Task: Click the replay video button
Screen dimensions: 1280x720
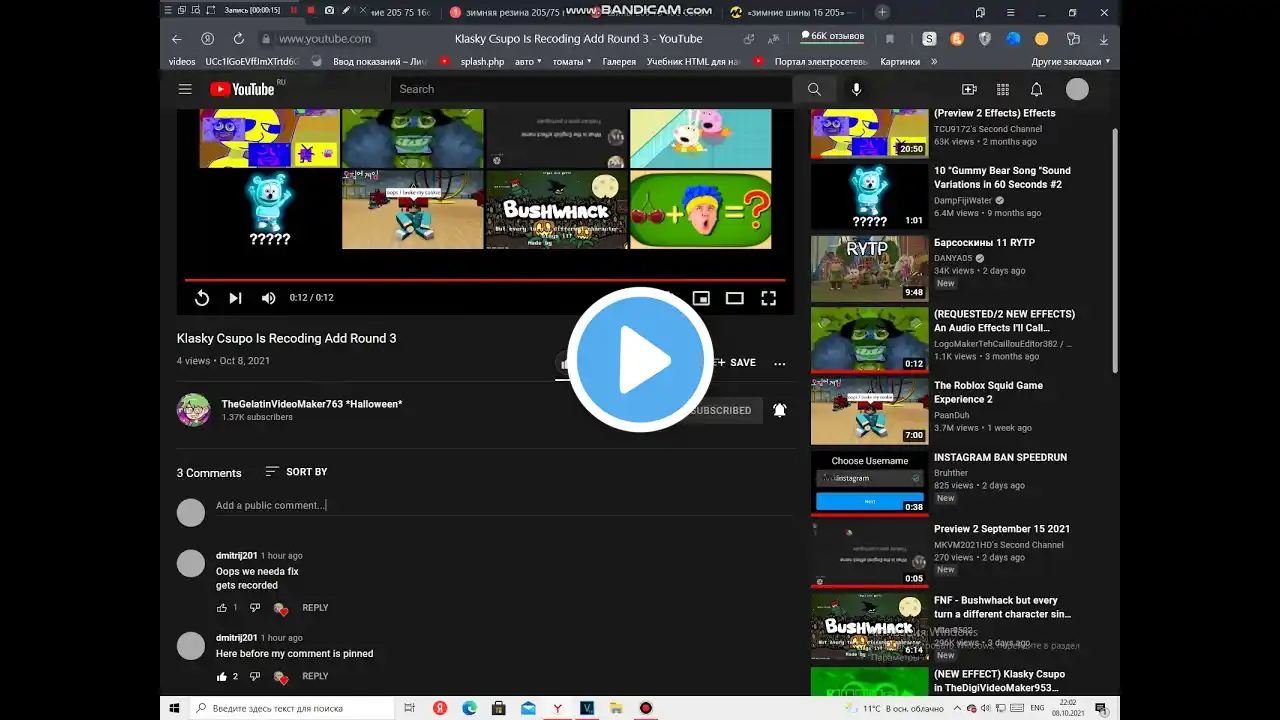Action: [x=202, y=298]
